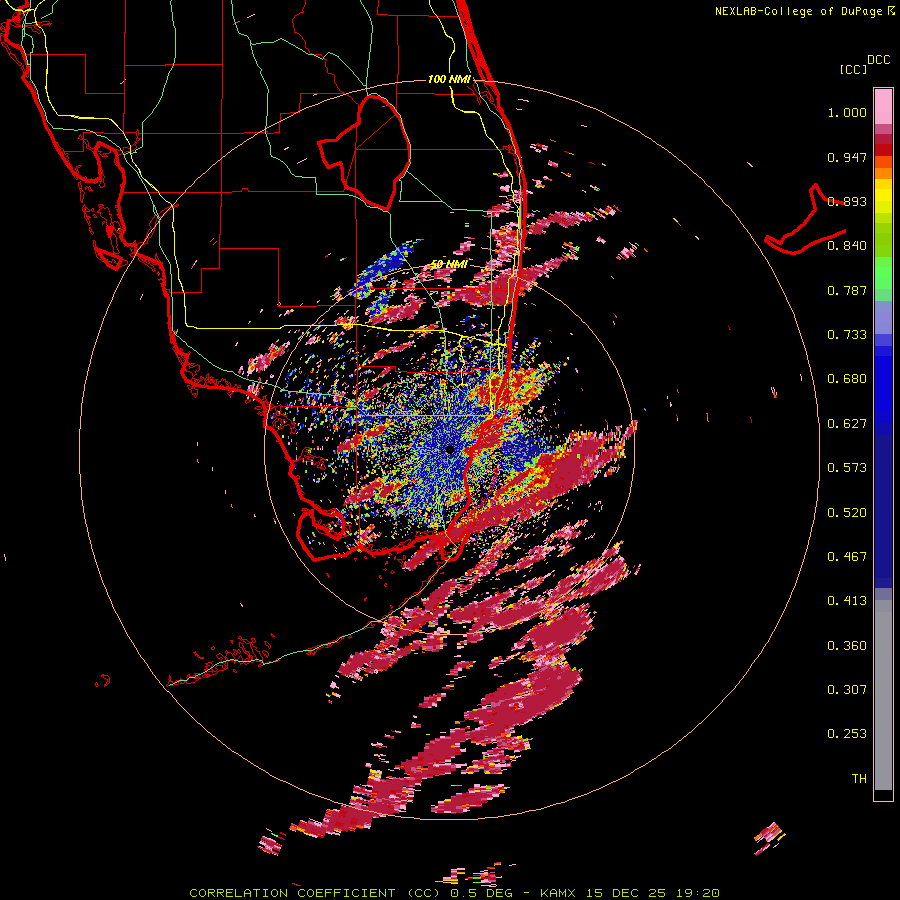Image resolution: width=900 pixels, height=900 pixels.
Task: Click the DCC label above the color bar
Action: (x=878, y=60)
